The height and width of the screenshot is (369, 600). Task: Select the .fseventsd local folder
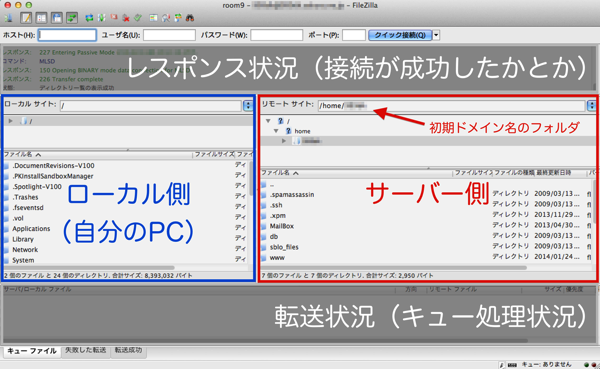[x=28, y=207]
